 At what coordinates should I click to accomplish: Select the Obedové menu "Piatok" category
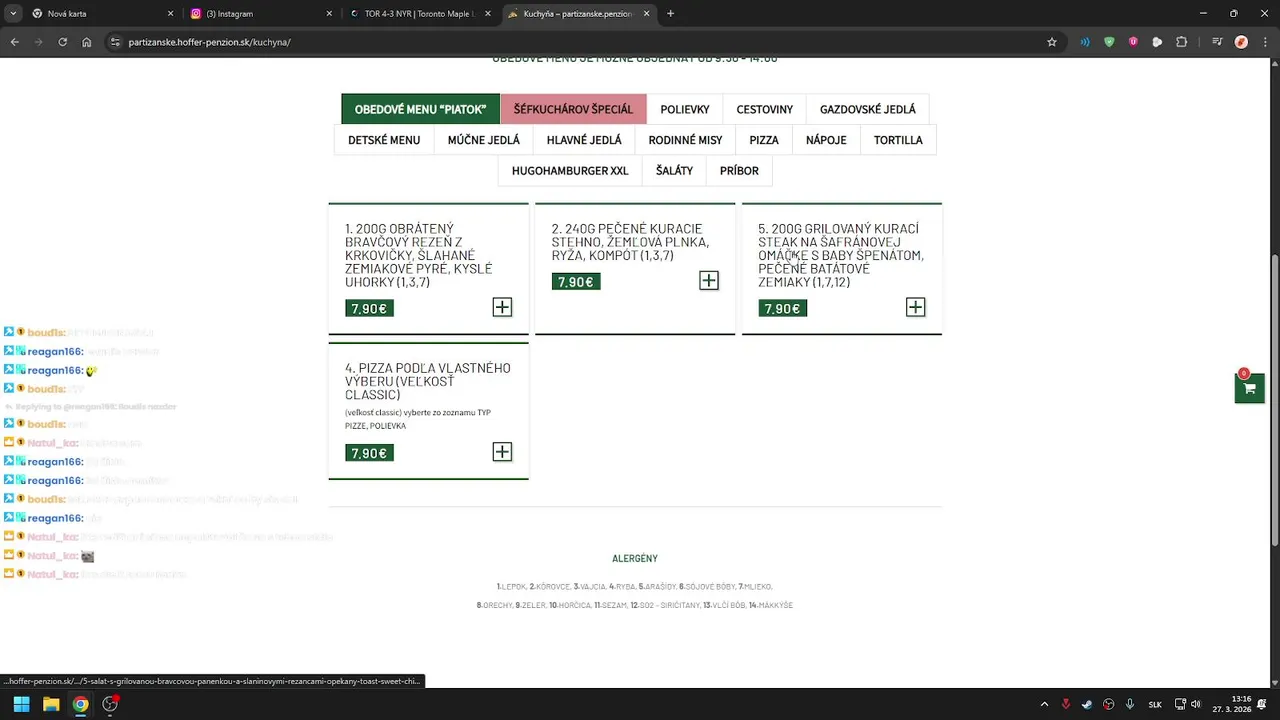coord(420,109)
